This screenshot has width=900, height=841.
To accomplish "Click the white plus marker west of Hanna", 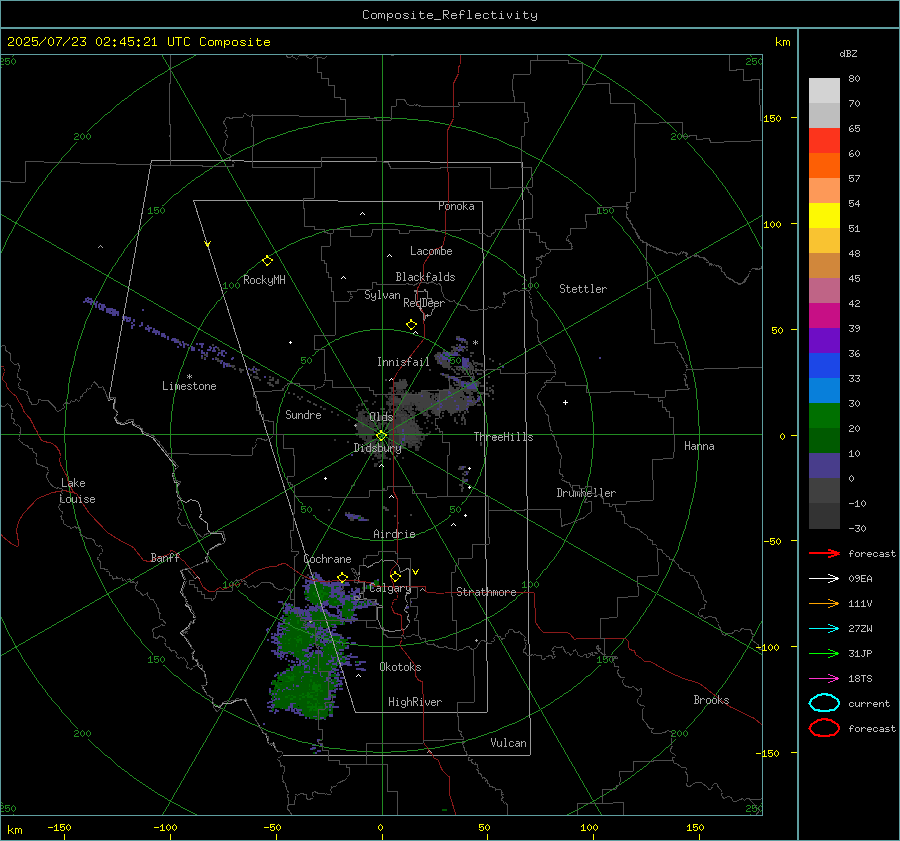I will (x=565, y=402).
